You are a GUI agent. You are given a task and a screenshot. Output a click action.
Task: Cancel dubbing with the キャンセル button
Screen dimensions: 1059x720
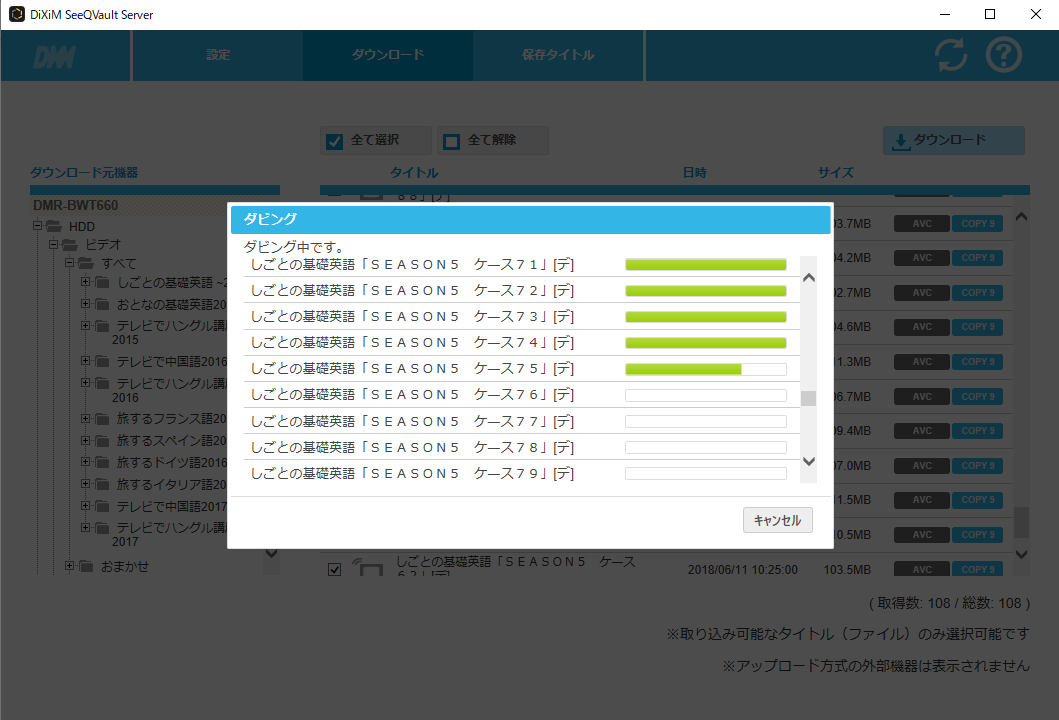[x=777, y=521]
